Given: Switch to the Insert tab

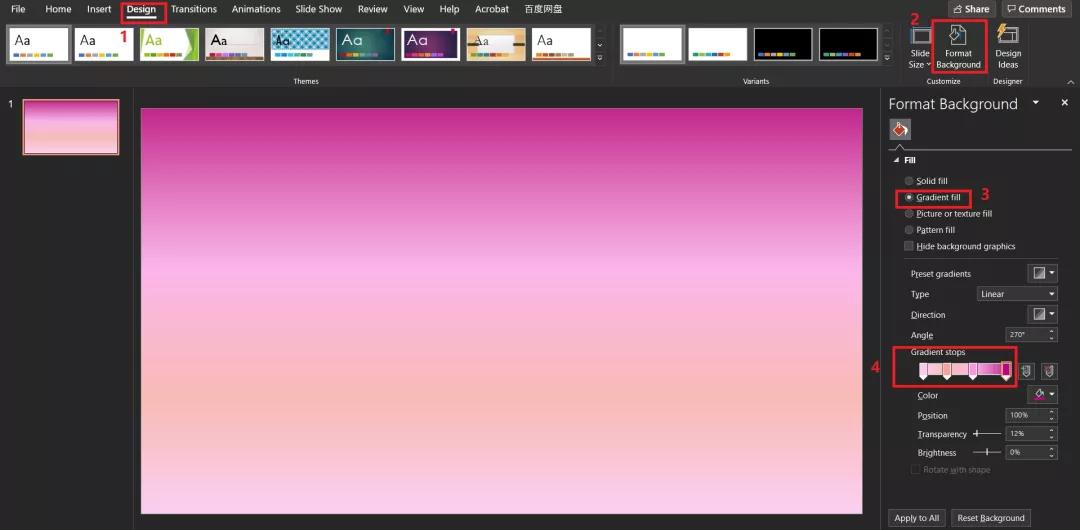Looking at the screenshot, I should tap(99, 10).
